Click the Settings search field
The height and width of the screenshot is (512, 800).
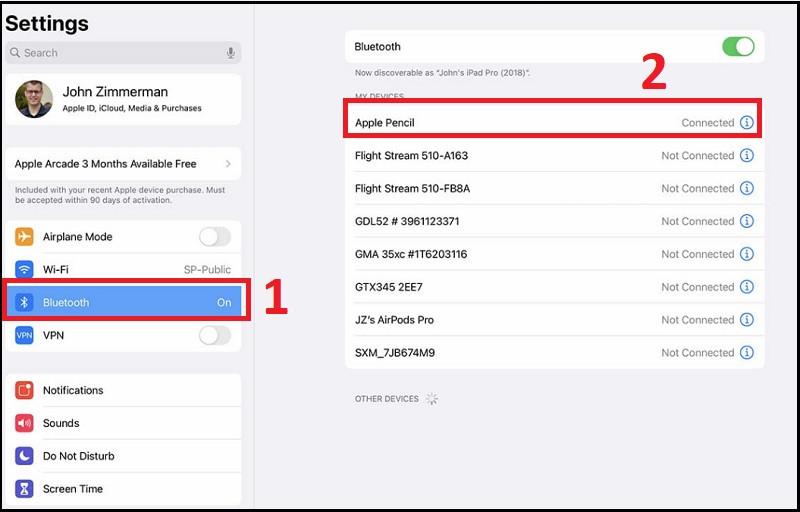click(x=115, y=53)
